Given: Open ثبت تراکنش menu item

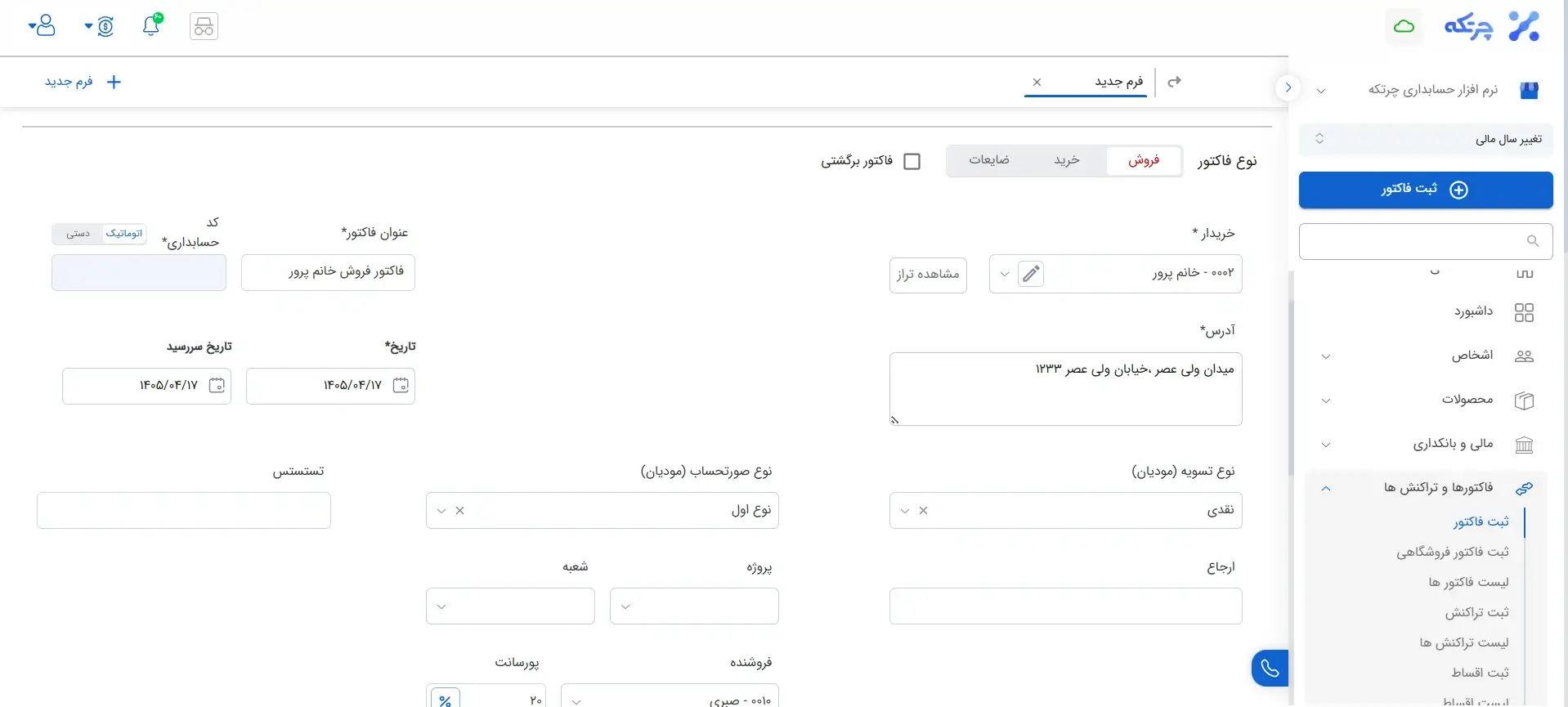Looking at the screenshot, I should [1476, 612].
